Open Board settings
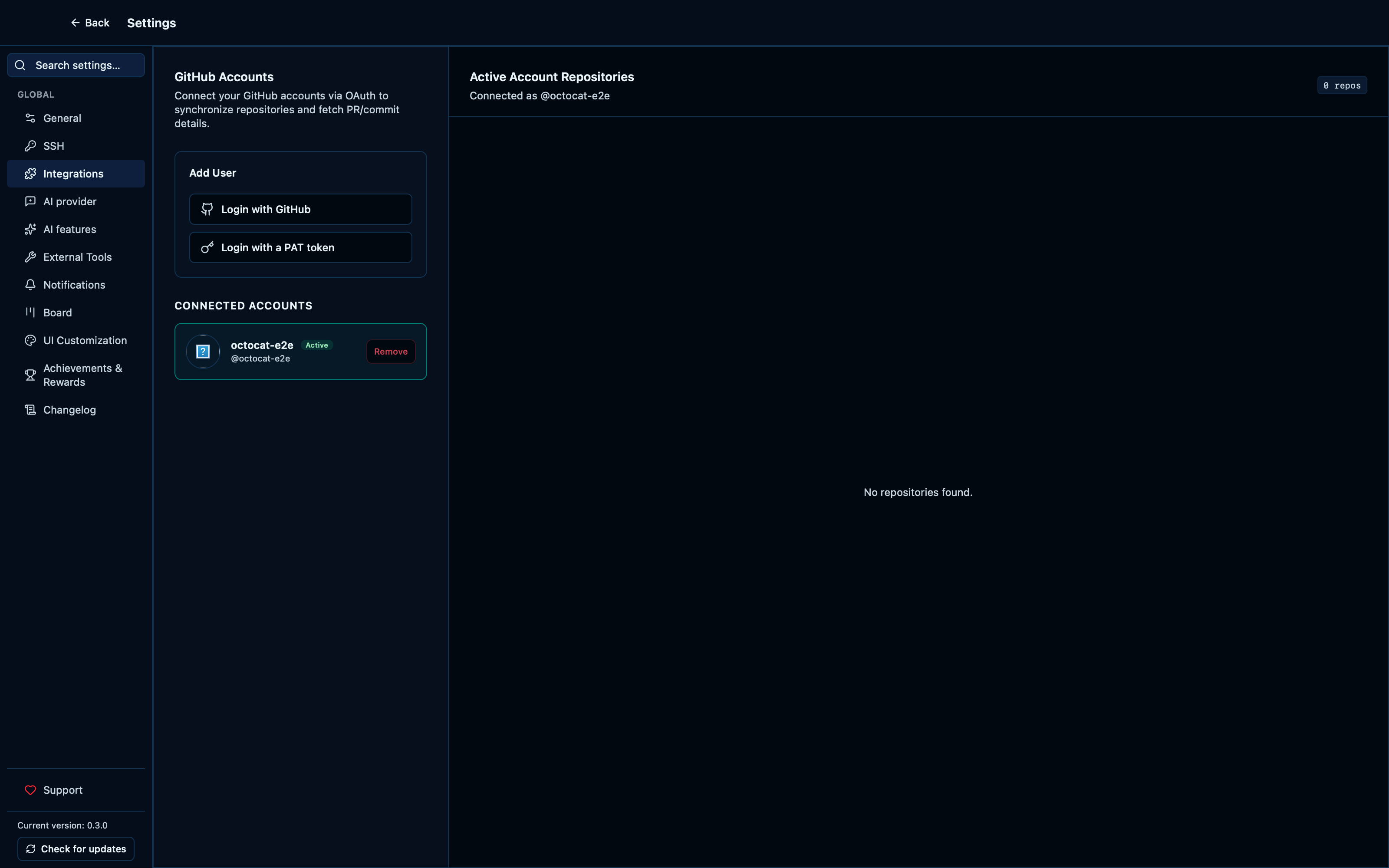The image size is (1389, 868). (76, 312)
